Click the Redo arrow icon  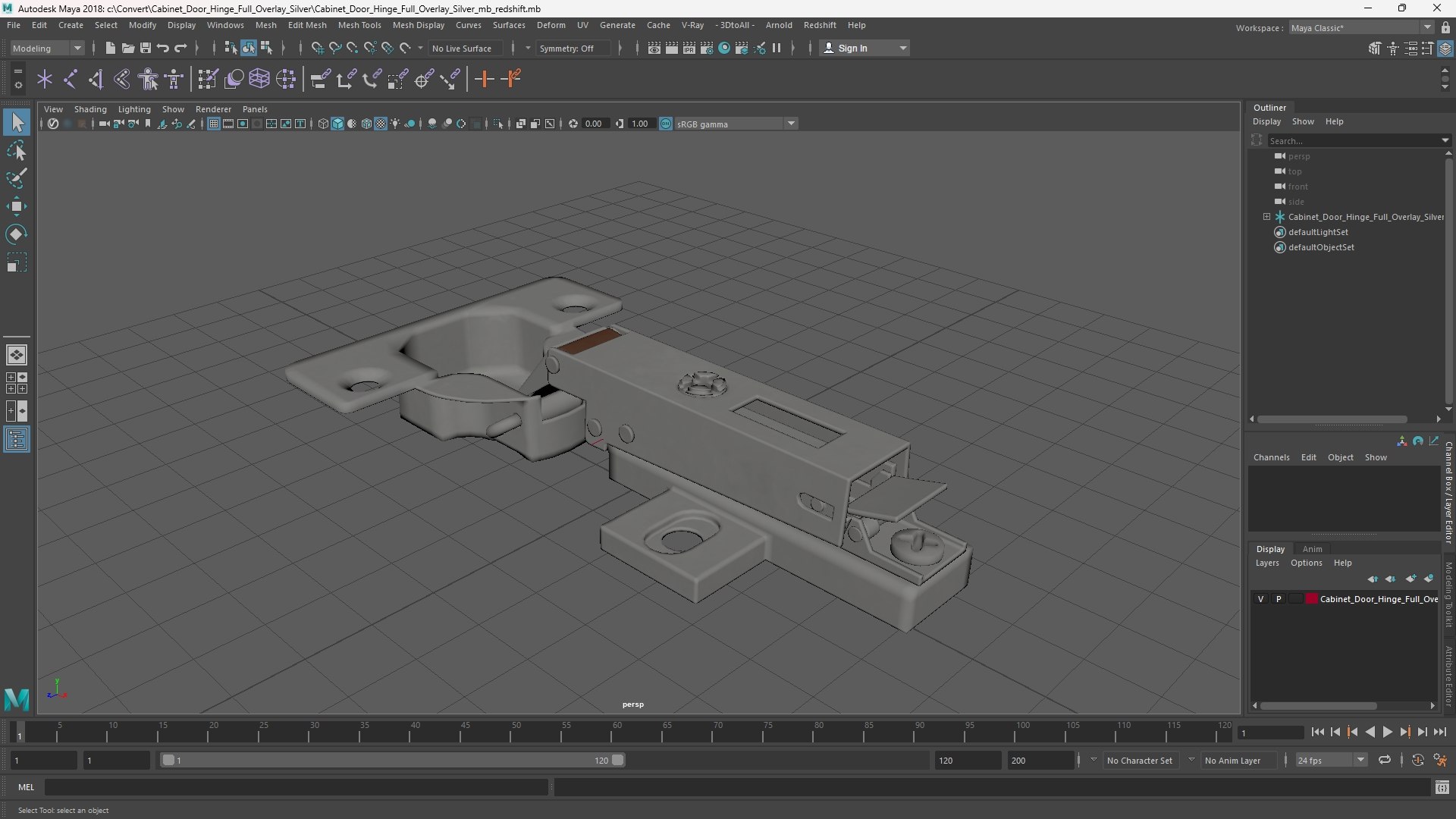180,48
